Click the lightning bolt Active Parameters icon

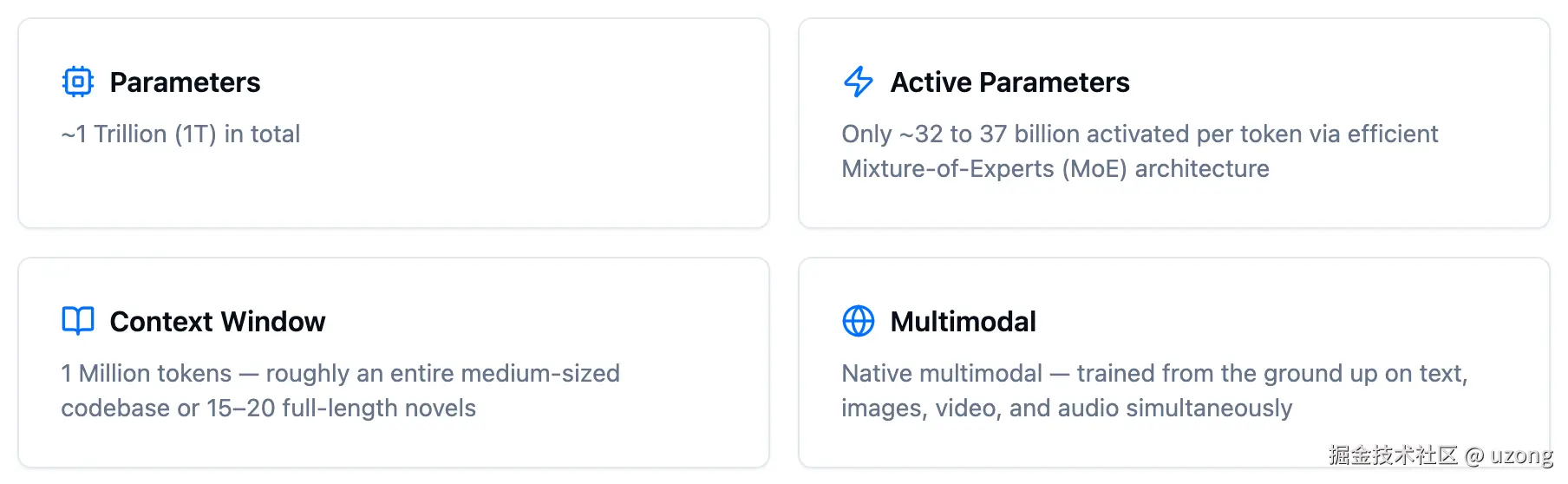(859, 82)
